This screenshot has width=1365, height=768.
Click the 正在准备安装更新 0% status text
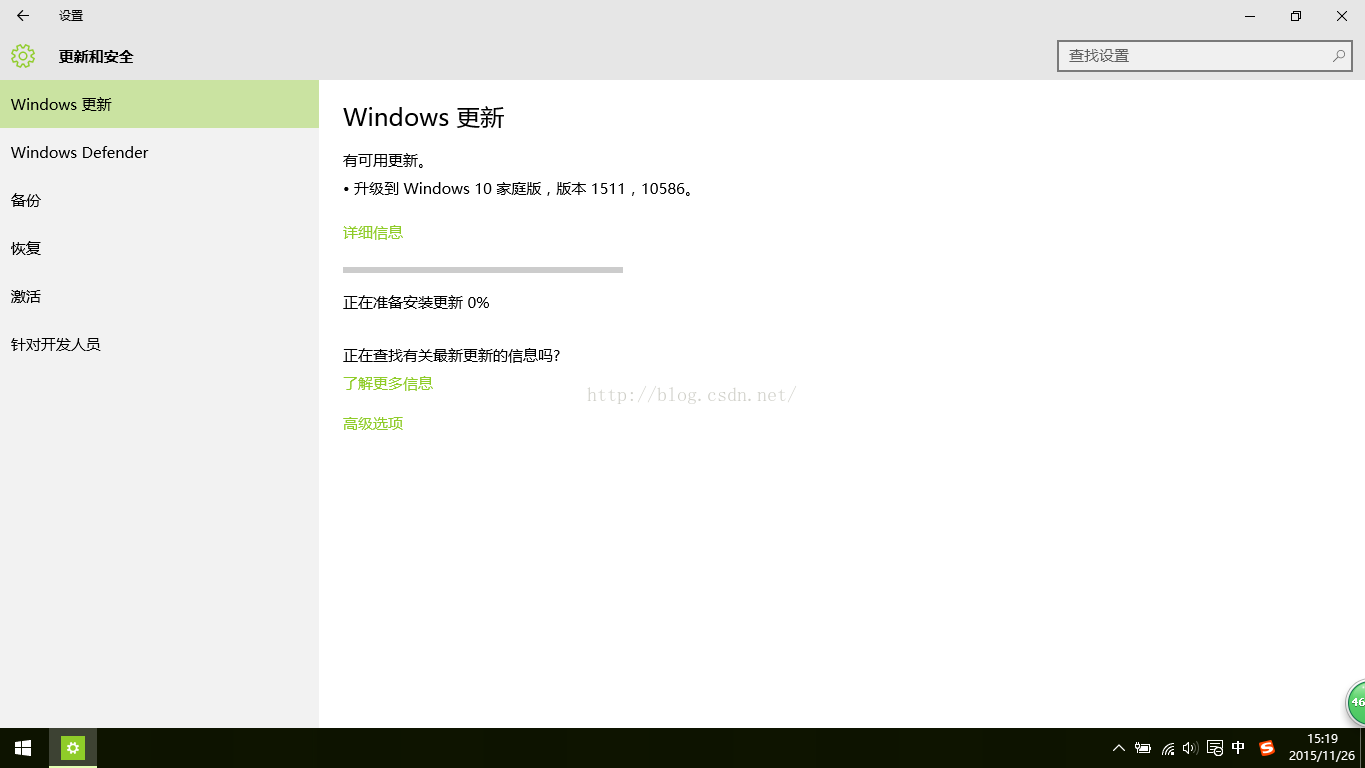pyautogui.click(x=416, y=302)
